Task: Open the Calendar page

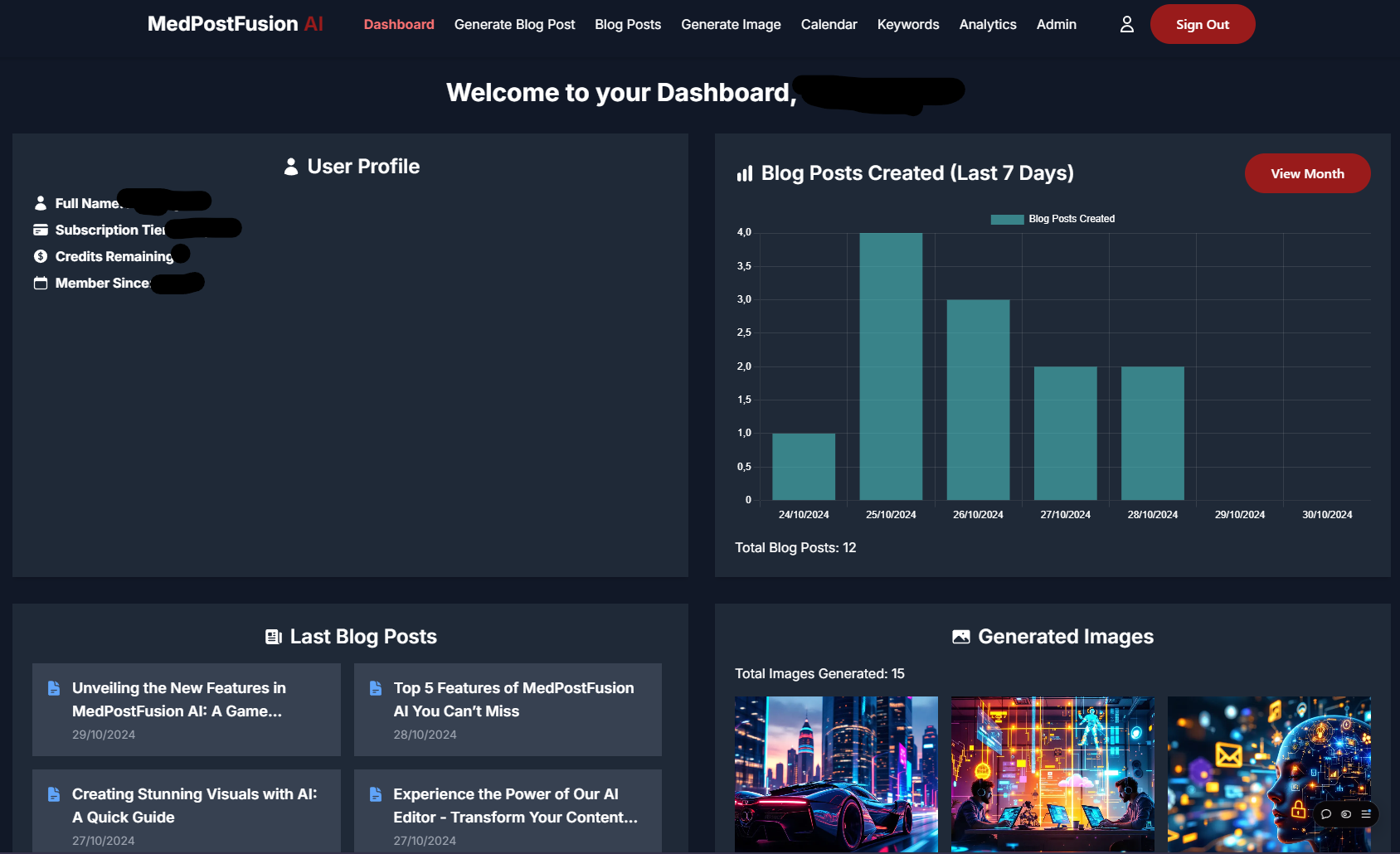Action: [829, 25]
